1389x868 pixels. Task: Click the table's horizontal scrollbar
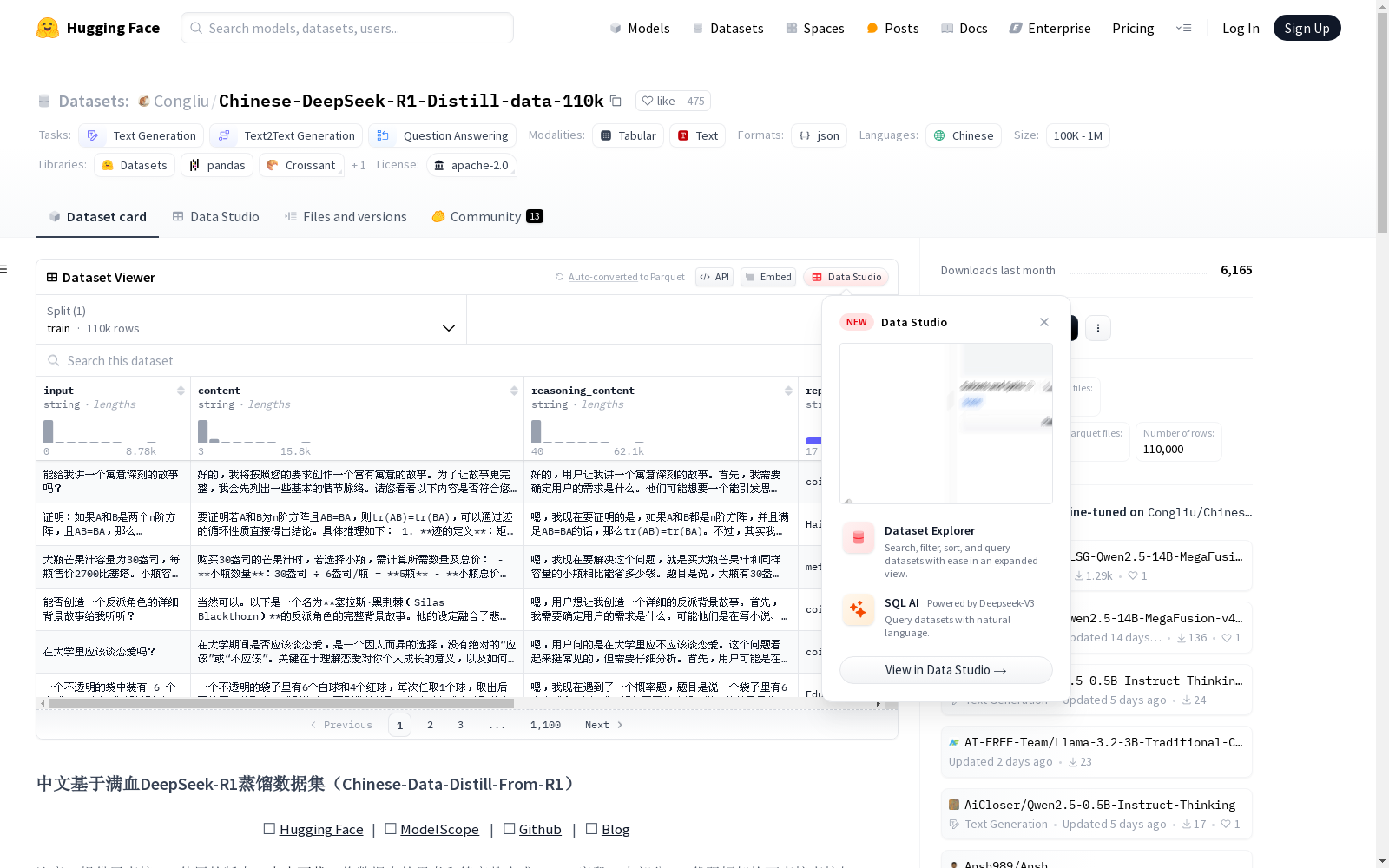pos(281,704)
